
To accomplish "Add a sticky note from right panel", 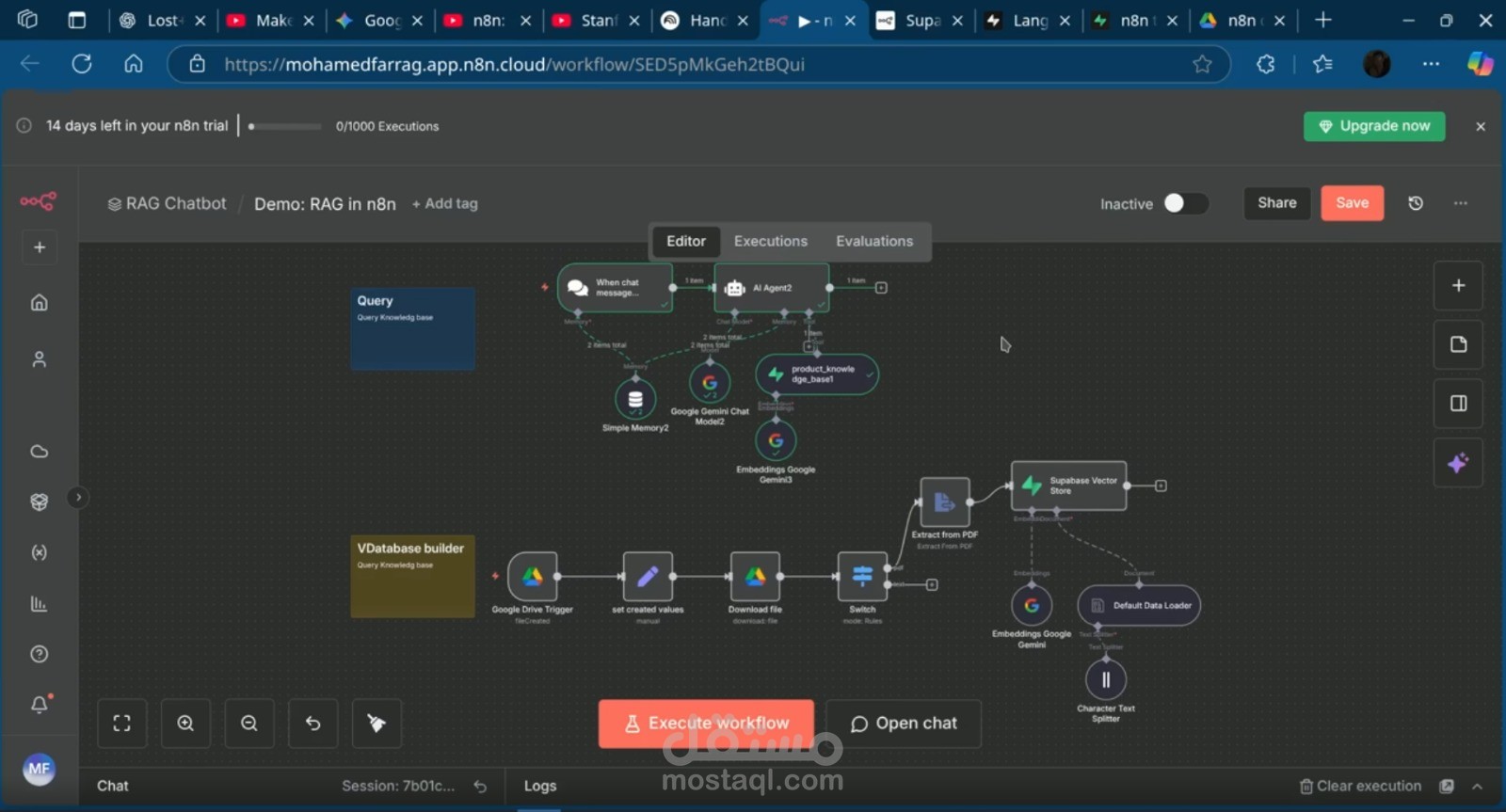I will [x=1458, y=344].
